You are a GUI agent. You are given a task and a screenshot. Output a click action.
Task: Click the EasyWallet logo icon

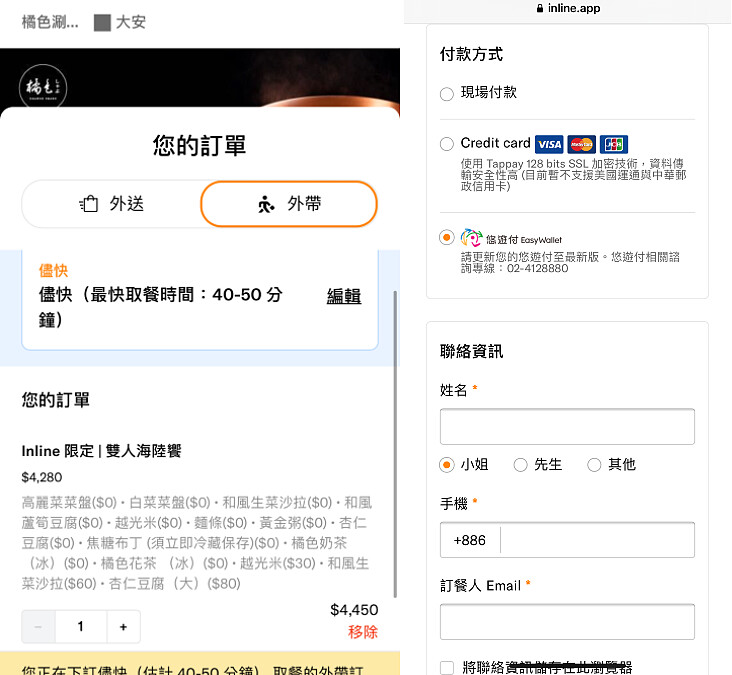click(471, 238)
